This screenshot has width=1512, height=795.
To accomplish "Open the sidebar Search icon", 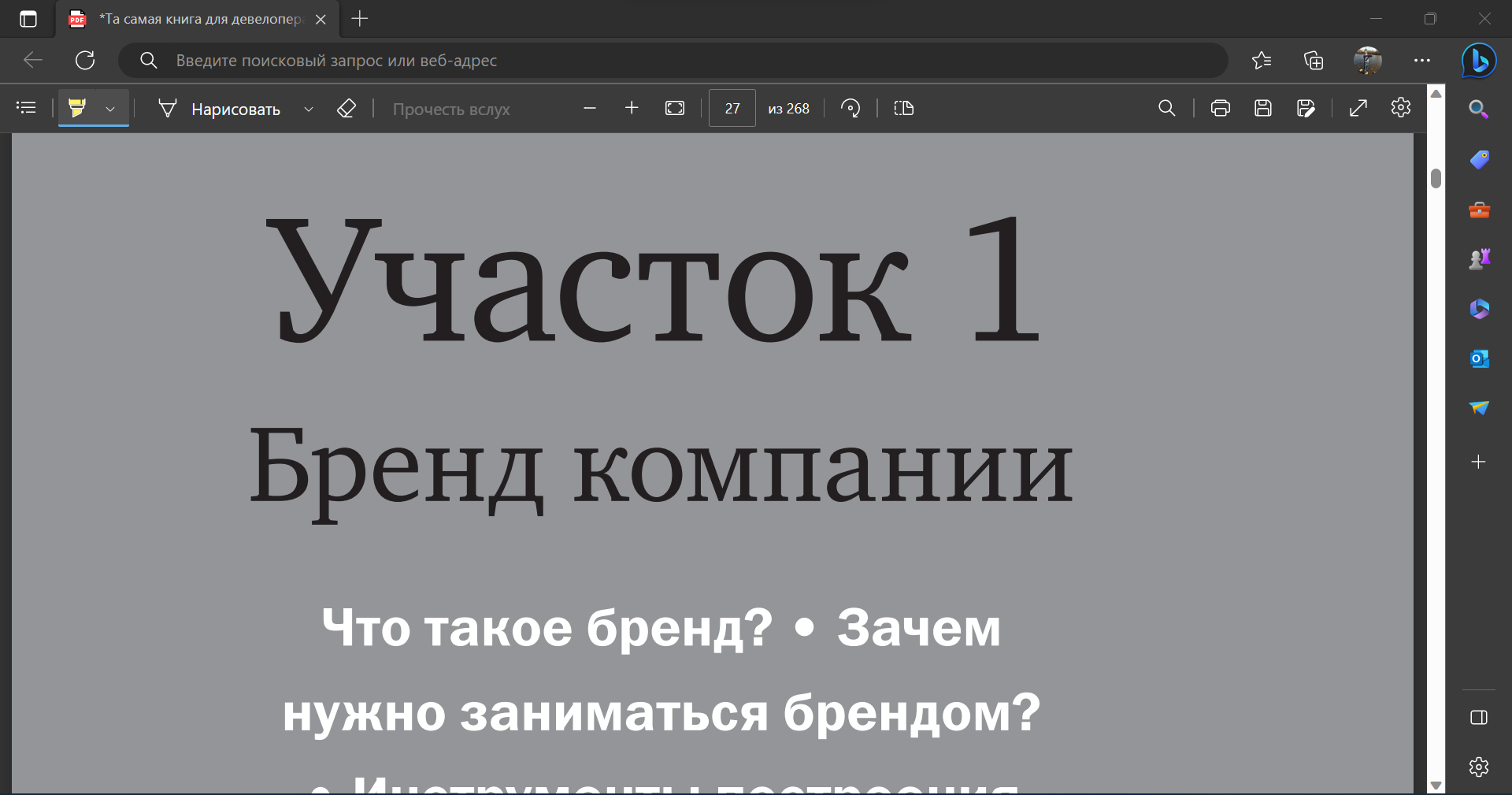I will pyautogui.click(x=1479, y=110).
